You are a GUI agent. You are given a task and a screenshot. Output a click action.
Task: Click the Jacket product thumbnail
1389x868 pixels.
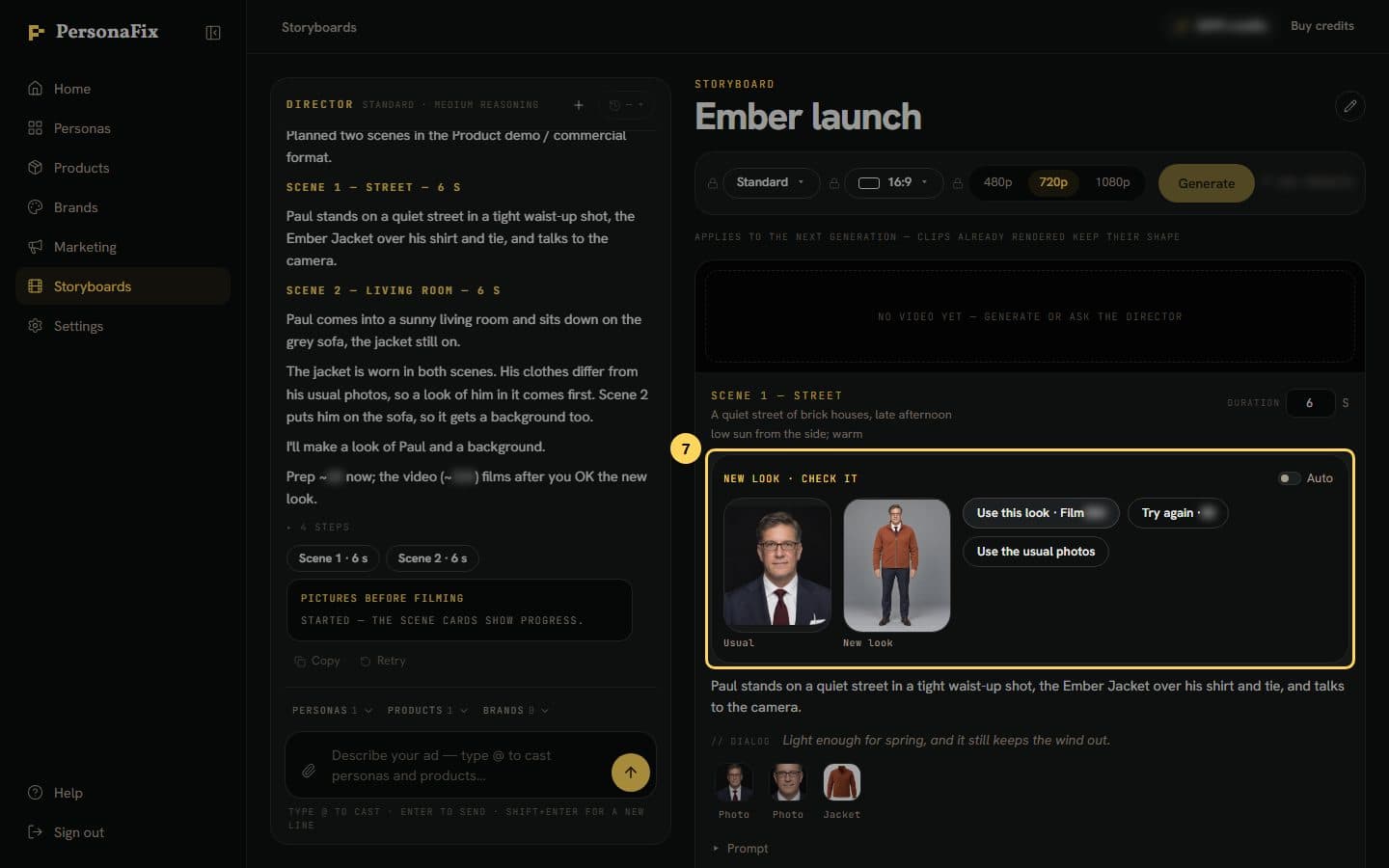[x=842, y=782]
